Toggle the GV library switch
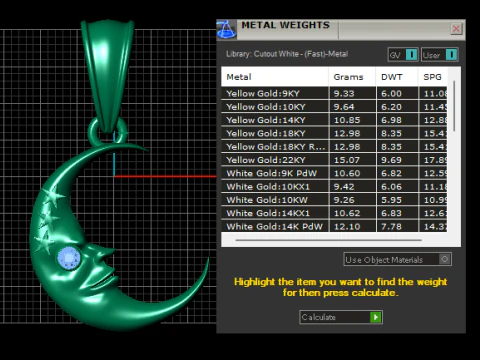 click(x=403, y=55)
